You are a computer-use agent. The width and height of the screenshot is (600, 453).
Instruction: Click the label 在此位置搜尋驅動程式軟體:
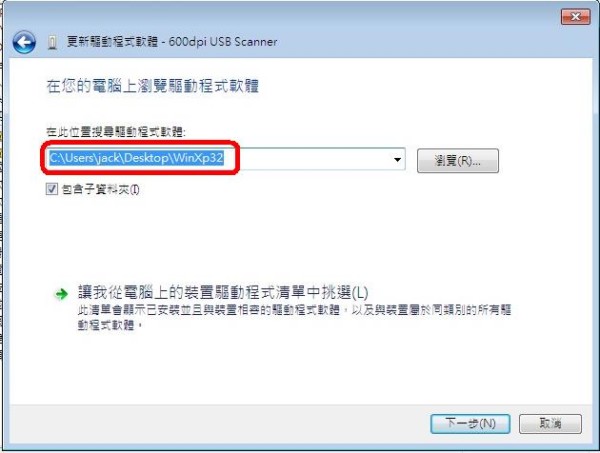116,132
